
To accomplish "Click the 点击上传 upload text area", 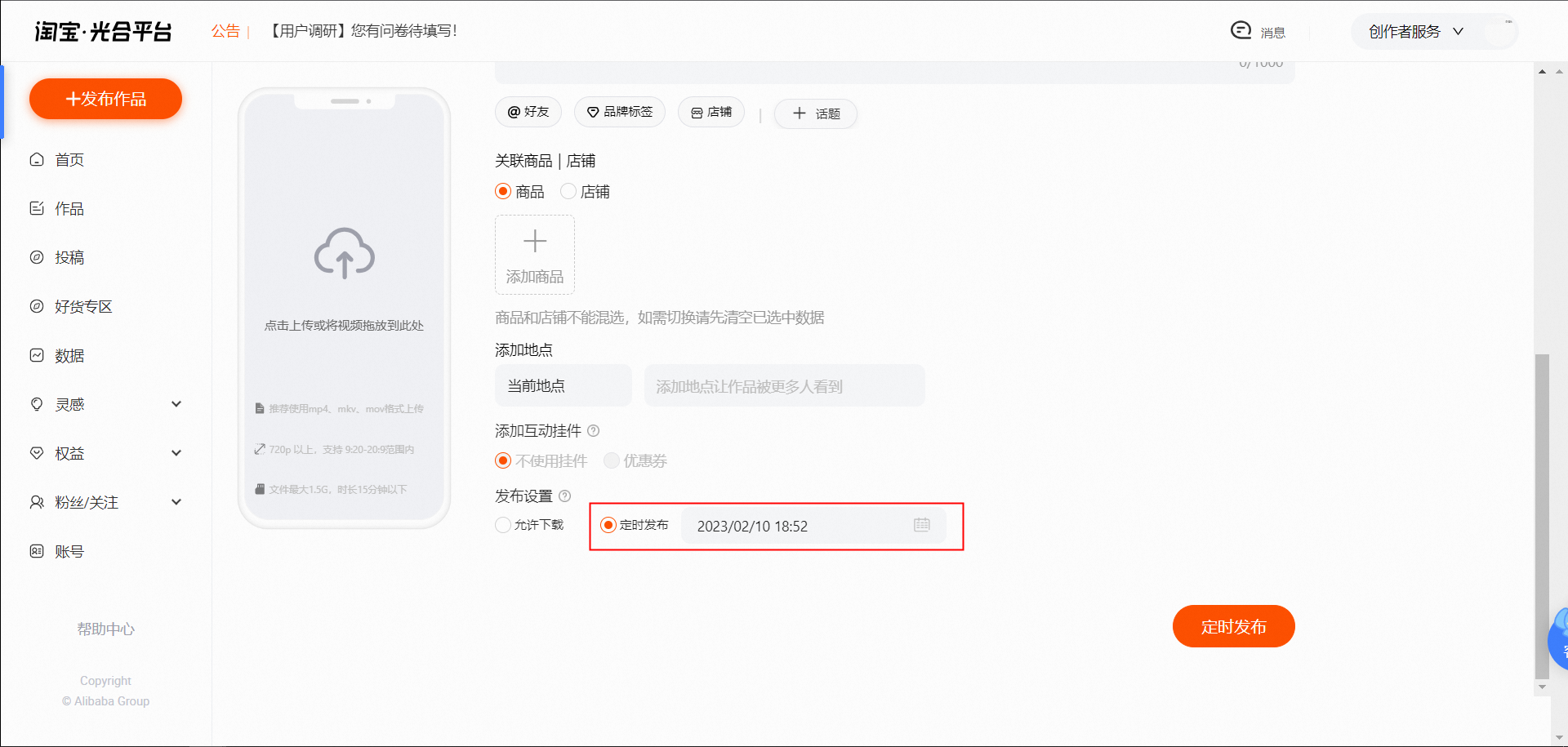I will point(344,326).
